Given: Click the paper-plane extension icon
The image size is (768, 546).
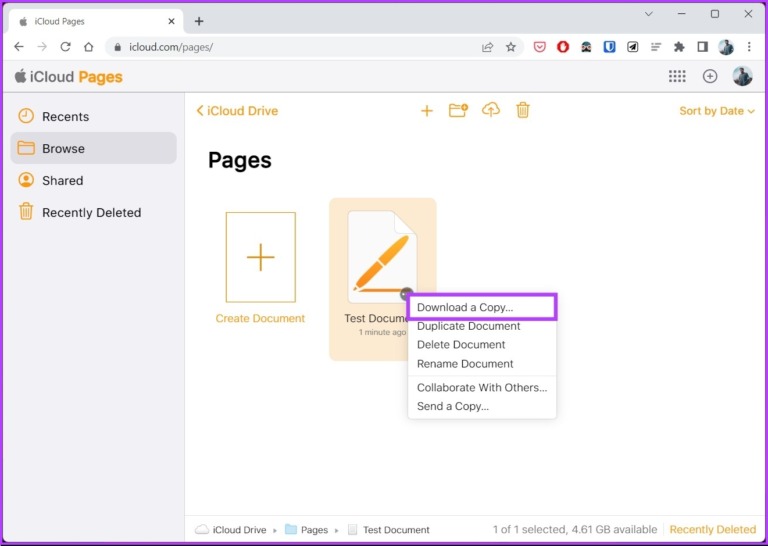Looking at the screenshot, I should pos(633,47).
